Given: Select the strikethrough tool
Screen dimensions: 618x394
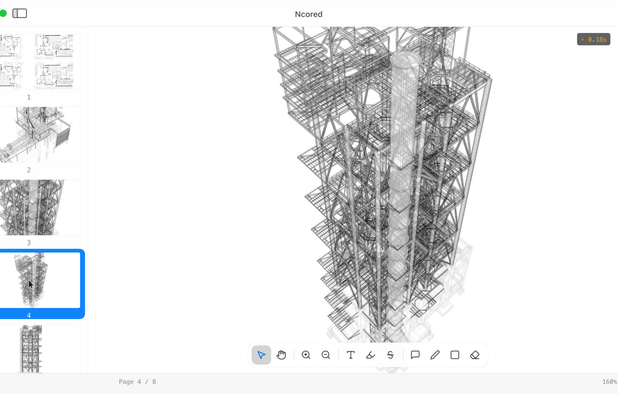Looking at the screenshot, I should 391,355.
